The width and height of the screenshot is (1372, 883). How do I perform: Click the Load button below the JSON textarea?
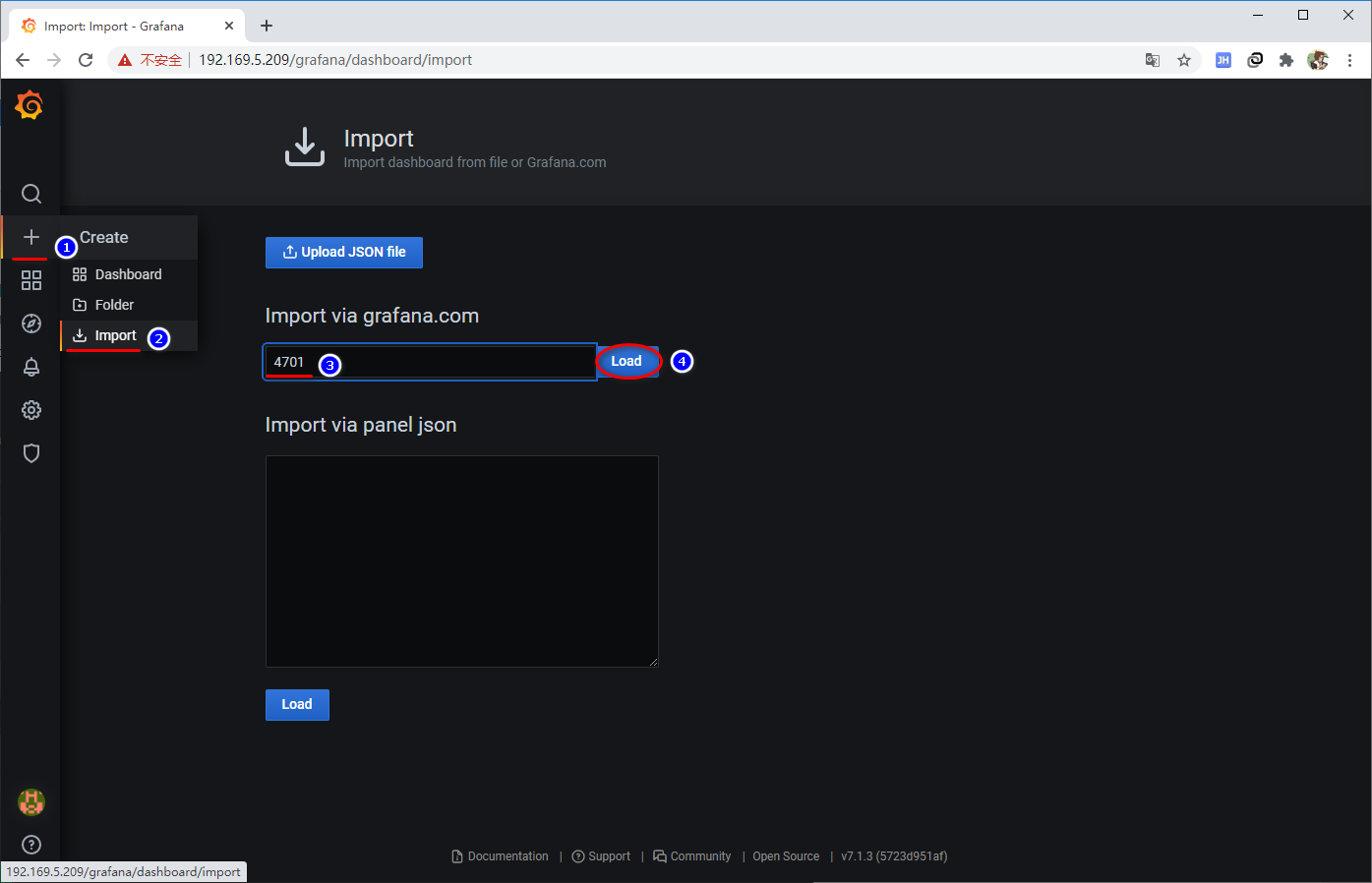[297, 705]
